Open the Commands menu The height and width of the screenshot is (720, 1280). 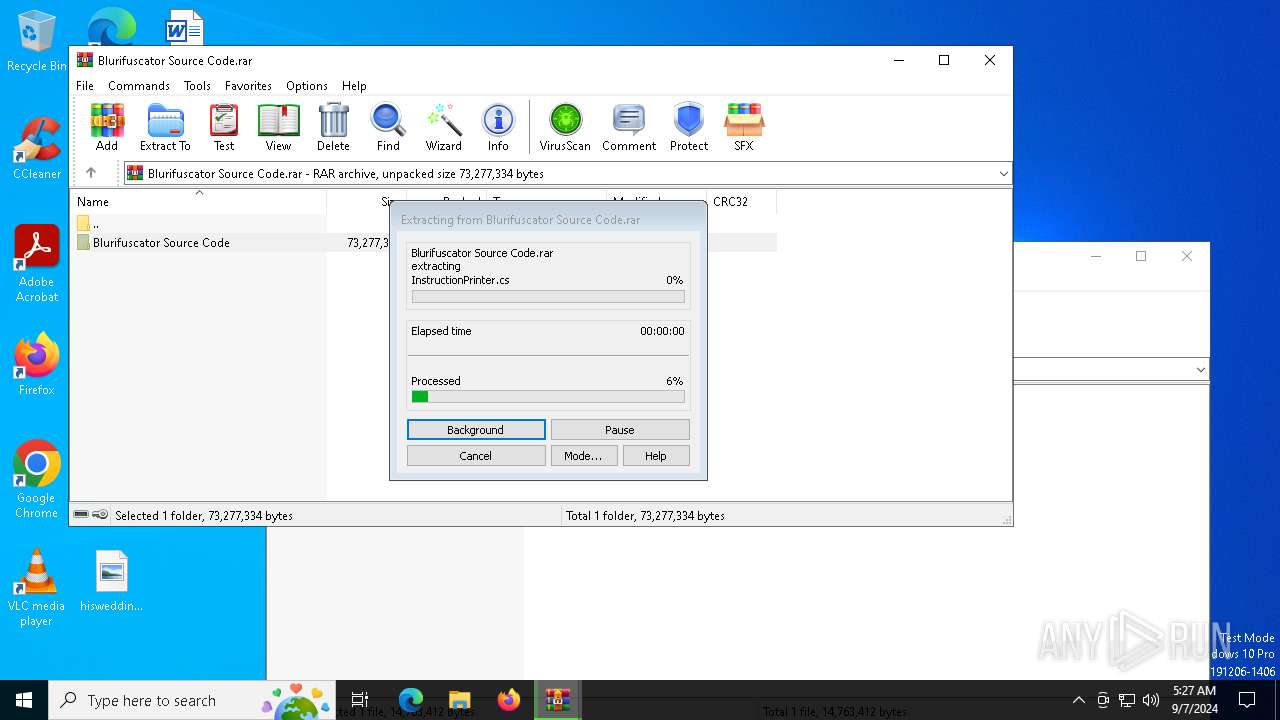(x=139, y=86)
